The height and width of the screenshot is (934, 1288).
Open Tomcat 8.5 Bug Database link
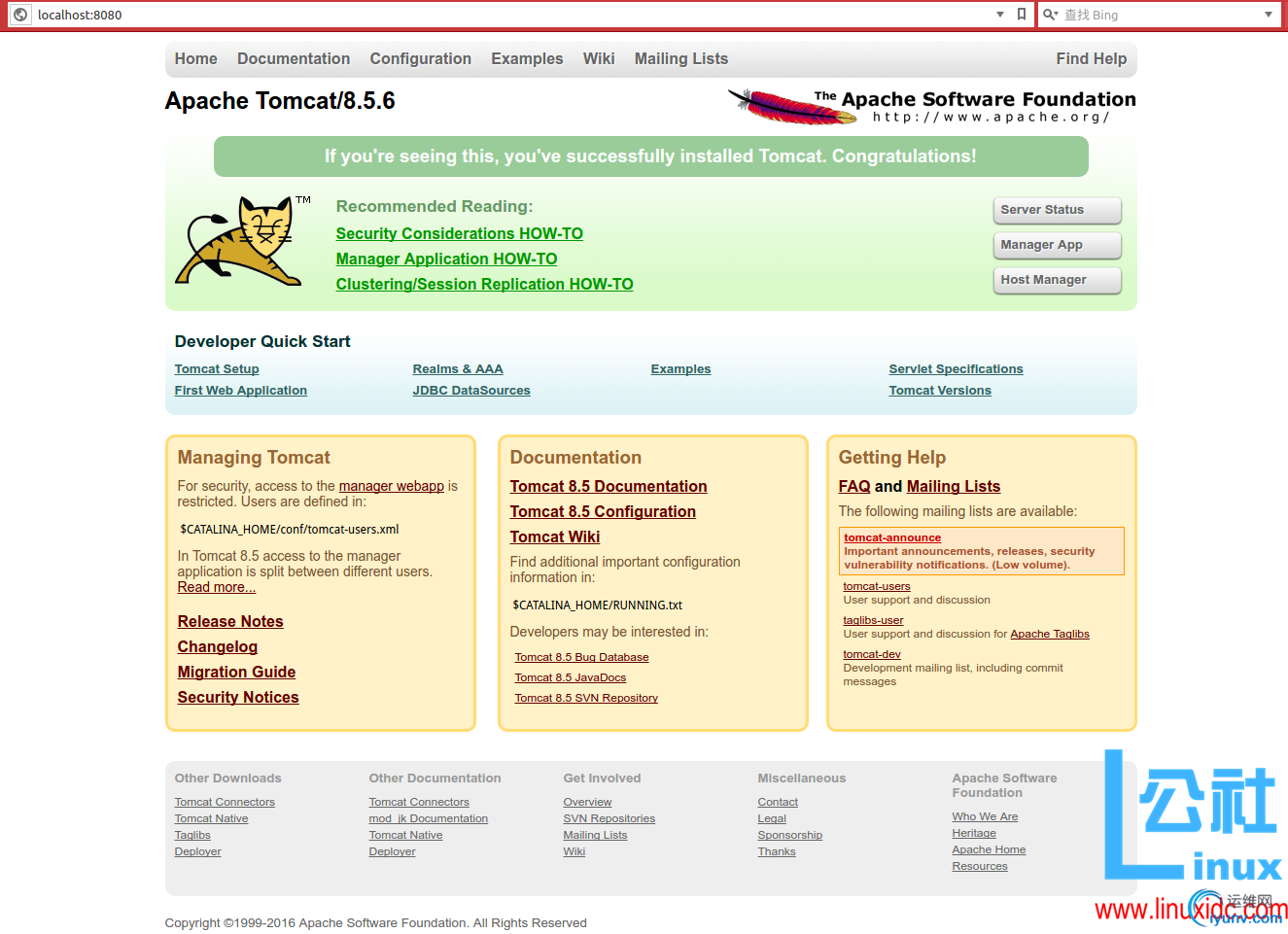tap(582, 658)
